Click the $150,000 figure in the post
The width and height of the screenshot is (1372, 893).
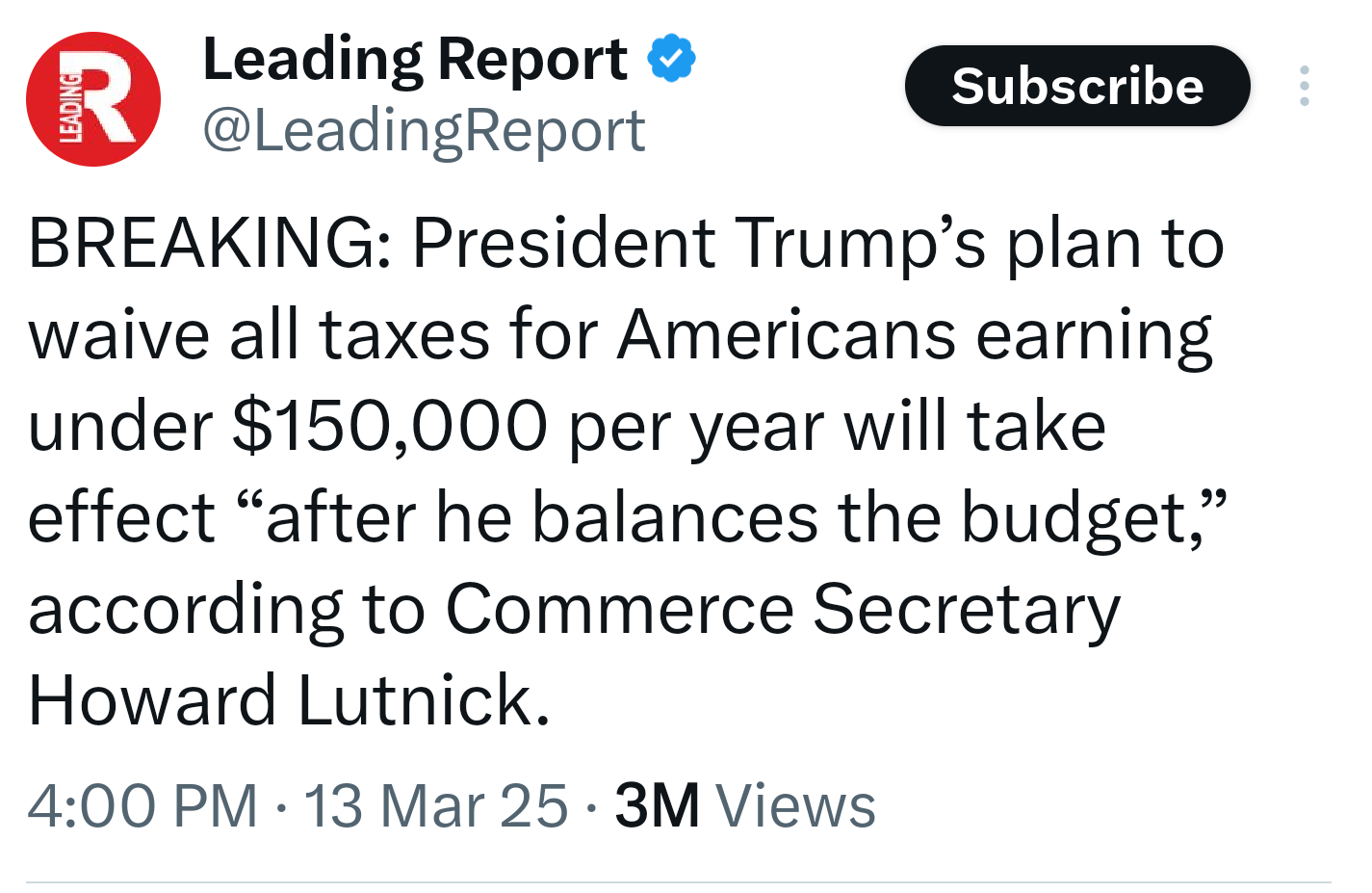389,426
